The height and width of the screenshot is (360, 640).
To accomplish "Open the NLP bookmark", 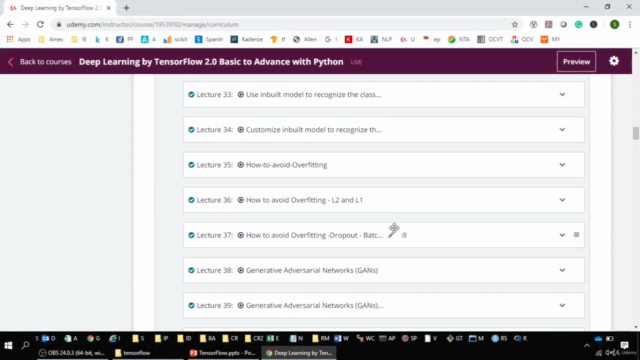I will point(381,39).
